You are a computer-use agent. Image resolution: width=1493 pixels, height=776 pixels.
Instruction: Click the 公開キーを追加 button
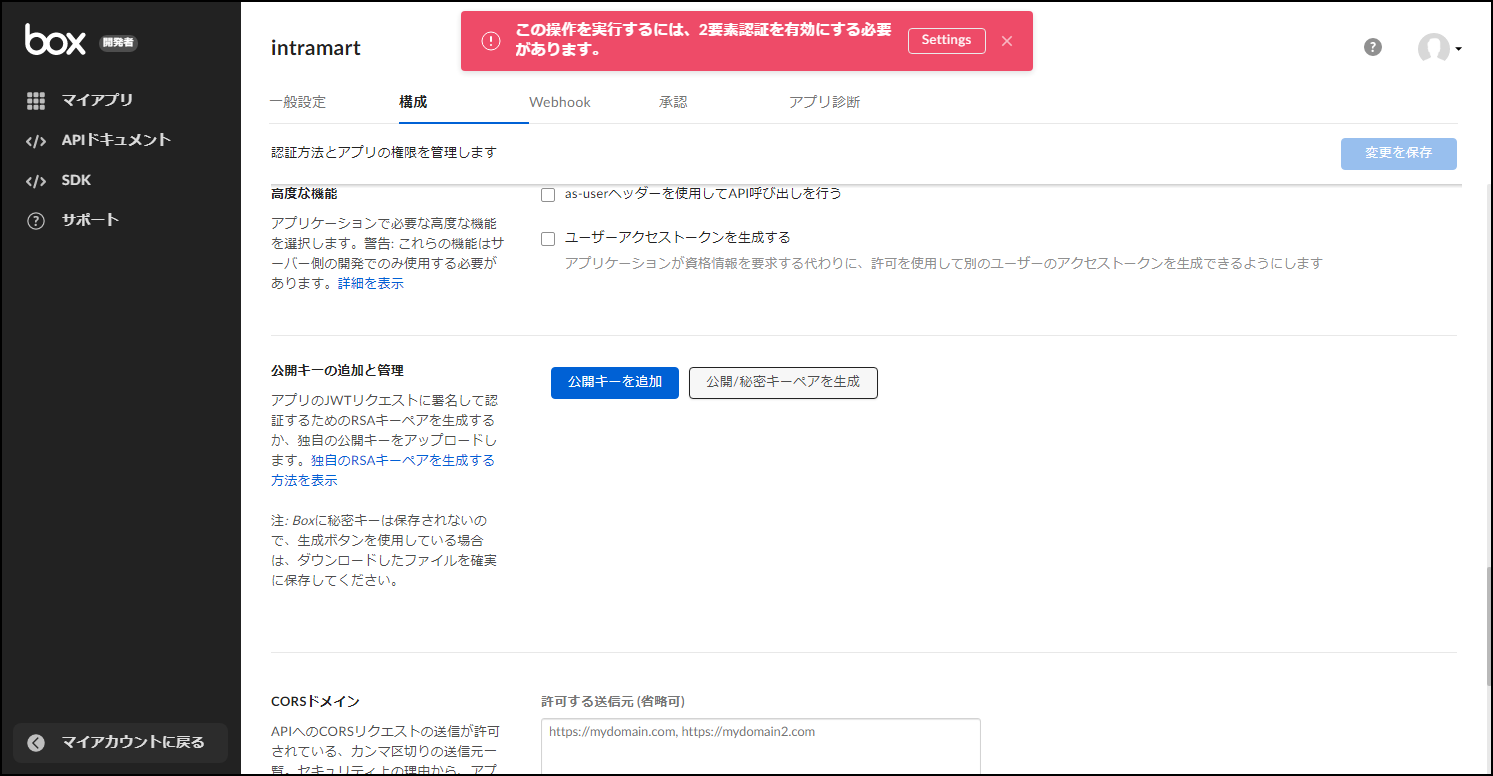pos(615,382)
